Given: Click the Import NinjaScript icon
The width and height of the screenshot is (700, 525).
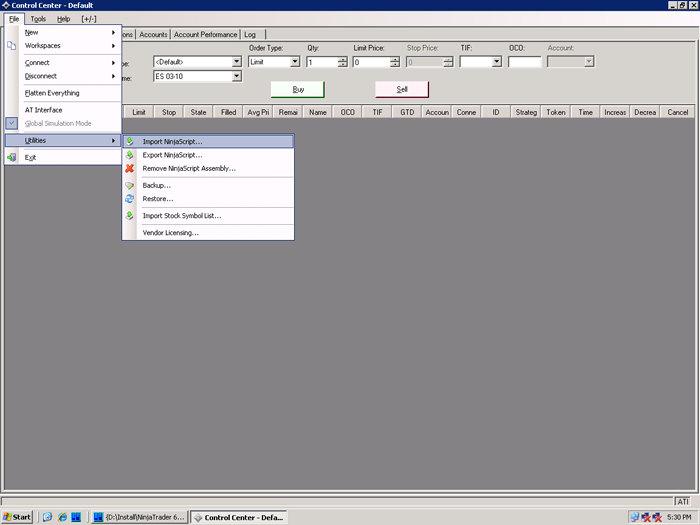Looking at the screenshot, I should click(x=130, y=142).
